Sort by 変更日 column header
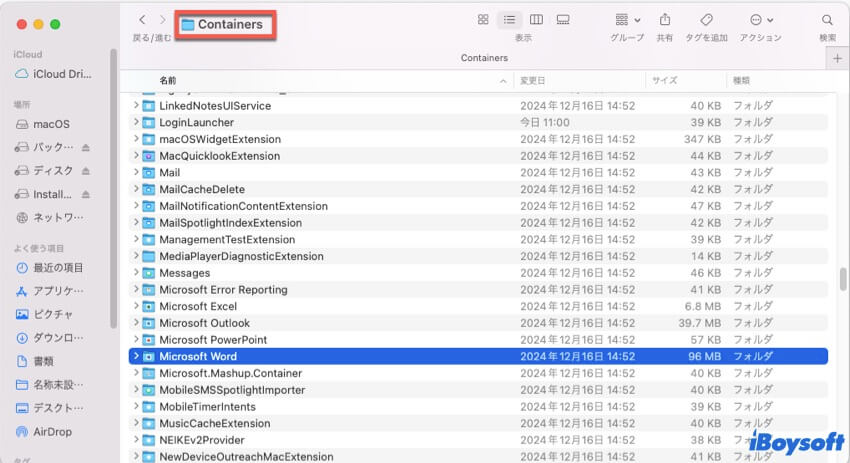 532,81
